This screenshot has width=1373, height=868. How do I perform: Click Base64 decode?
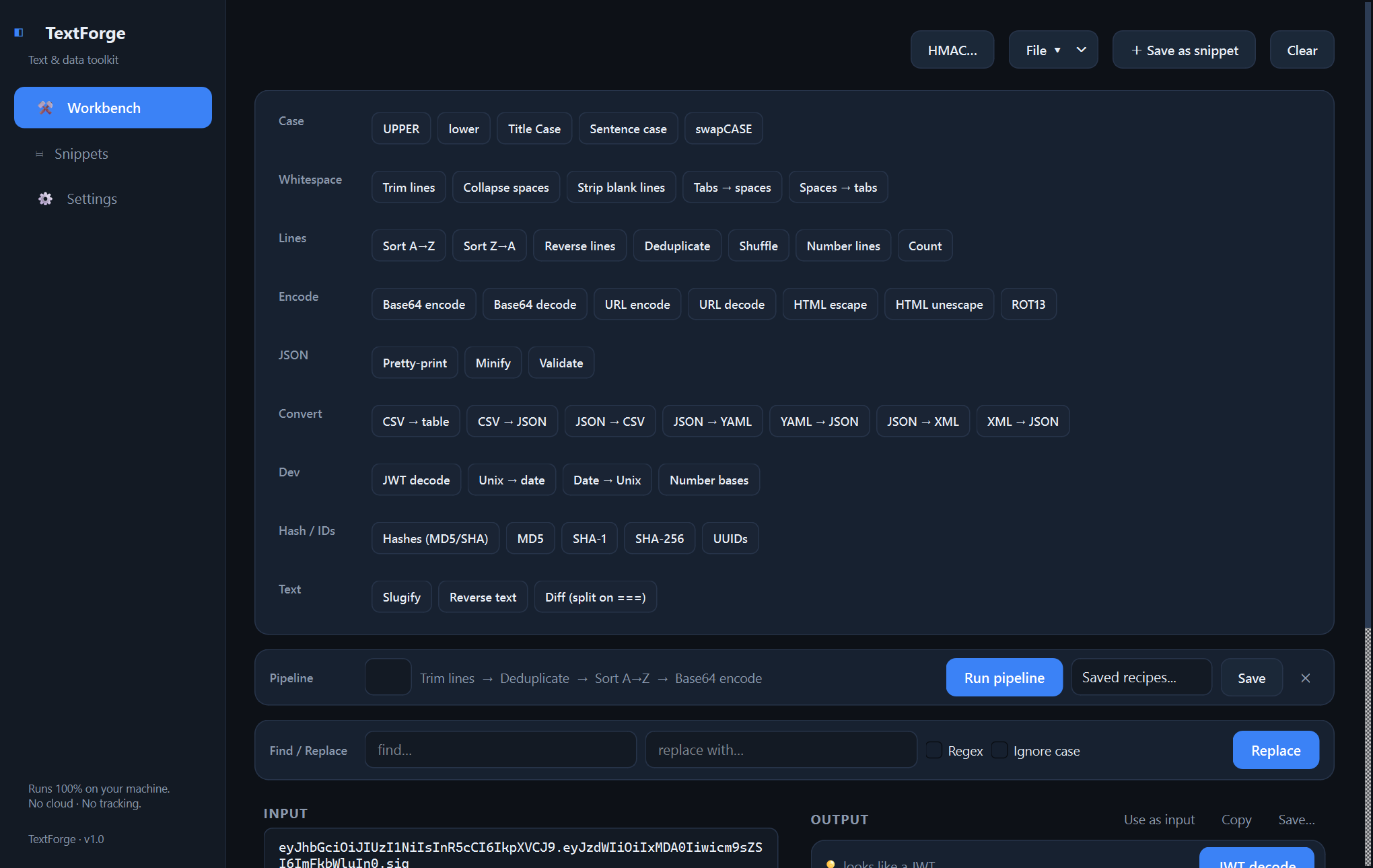click(535, 304)
